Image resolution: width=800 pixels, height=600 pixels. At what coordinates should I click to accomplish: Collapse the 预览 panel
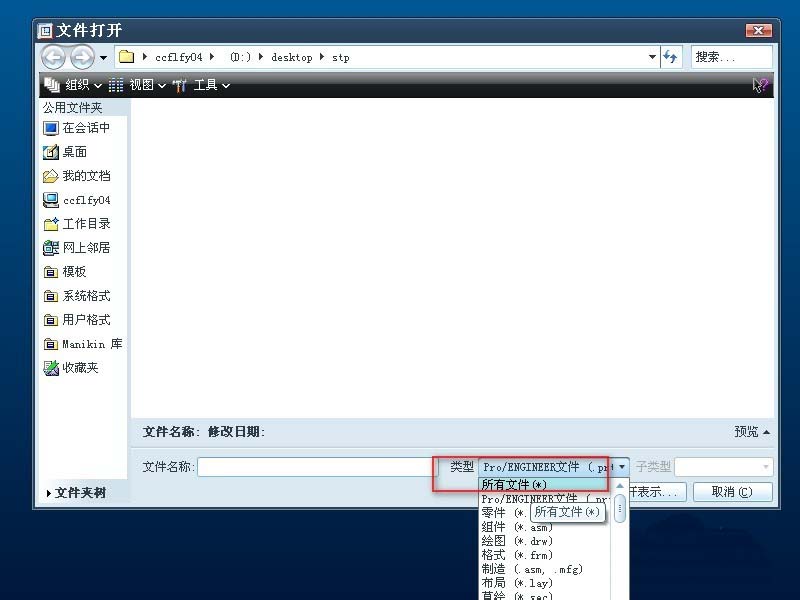746,431
